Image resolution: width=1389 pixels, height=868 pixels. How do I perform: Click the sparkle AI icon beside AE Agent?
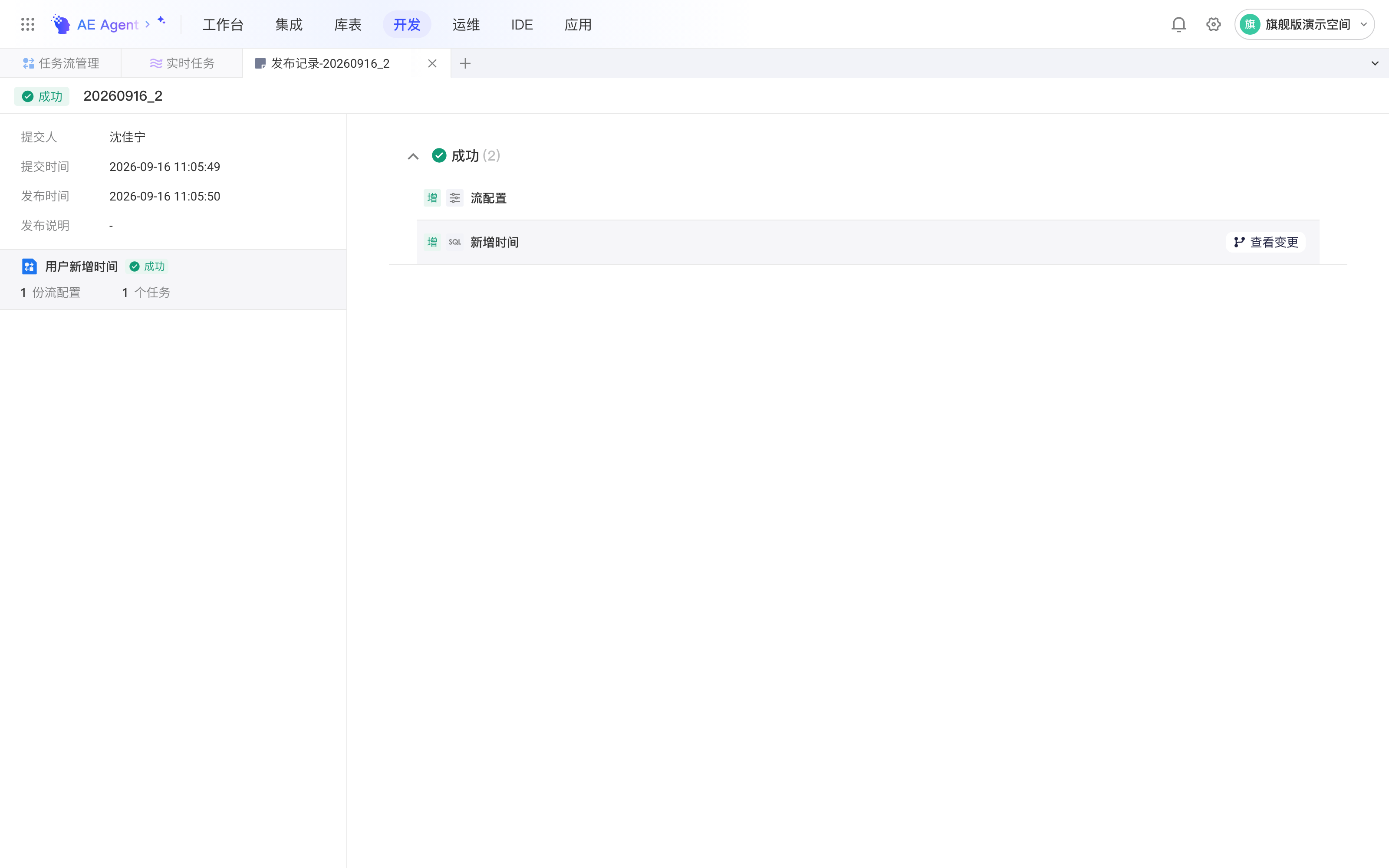pos(161,21)
